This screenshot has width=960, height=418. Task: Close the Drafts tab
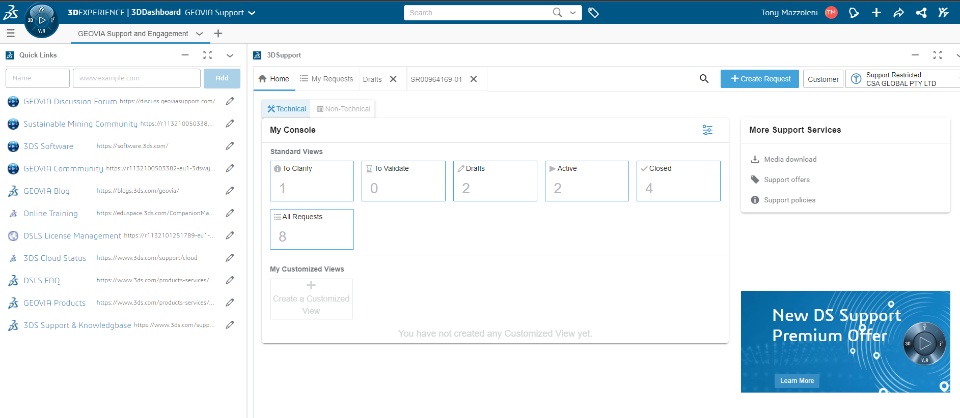(394, 79)
